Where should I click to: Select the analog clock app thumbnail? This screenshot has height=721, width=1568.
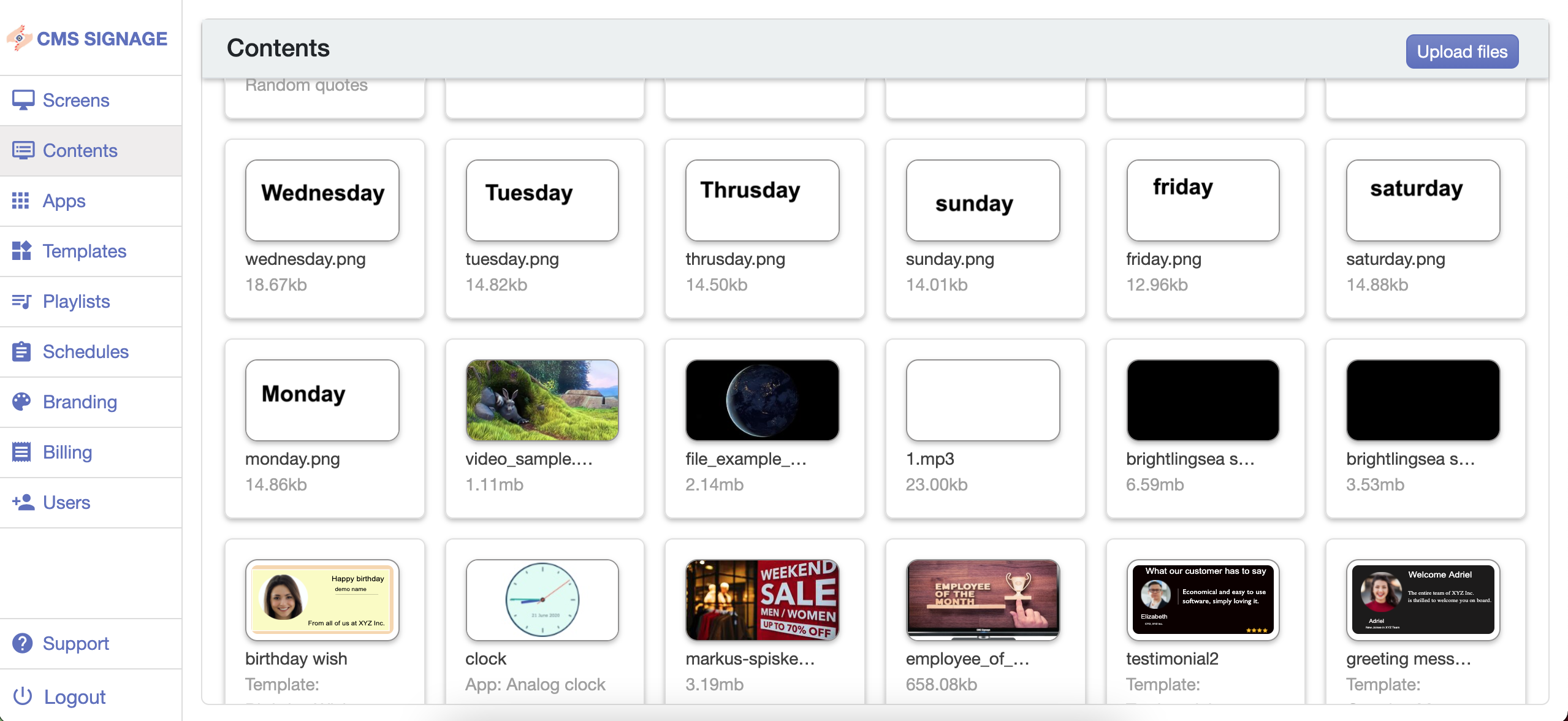pyautogui.click(x=542, y=600)
